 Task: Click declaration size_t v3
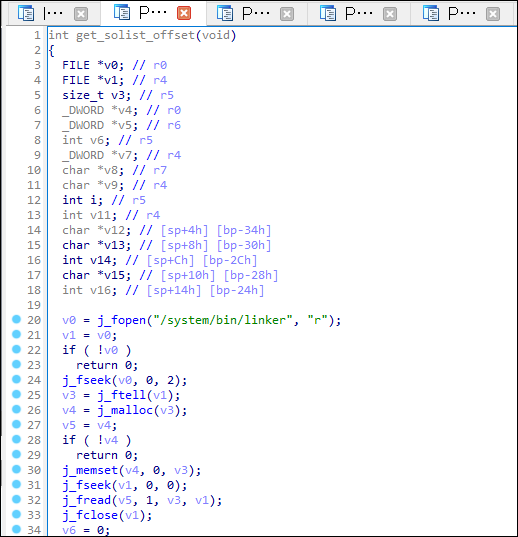(x=97, y=95)
